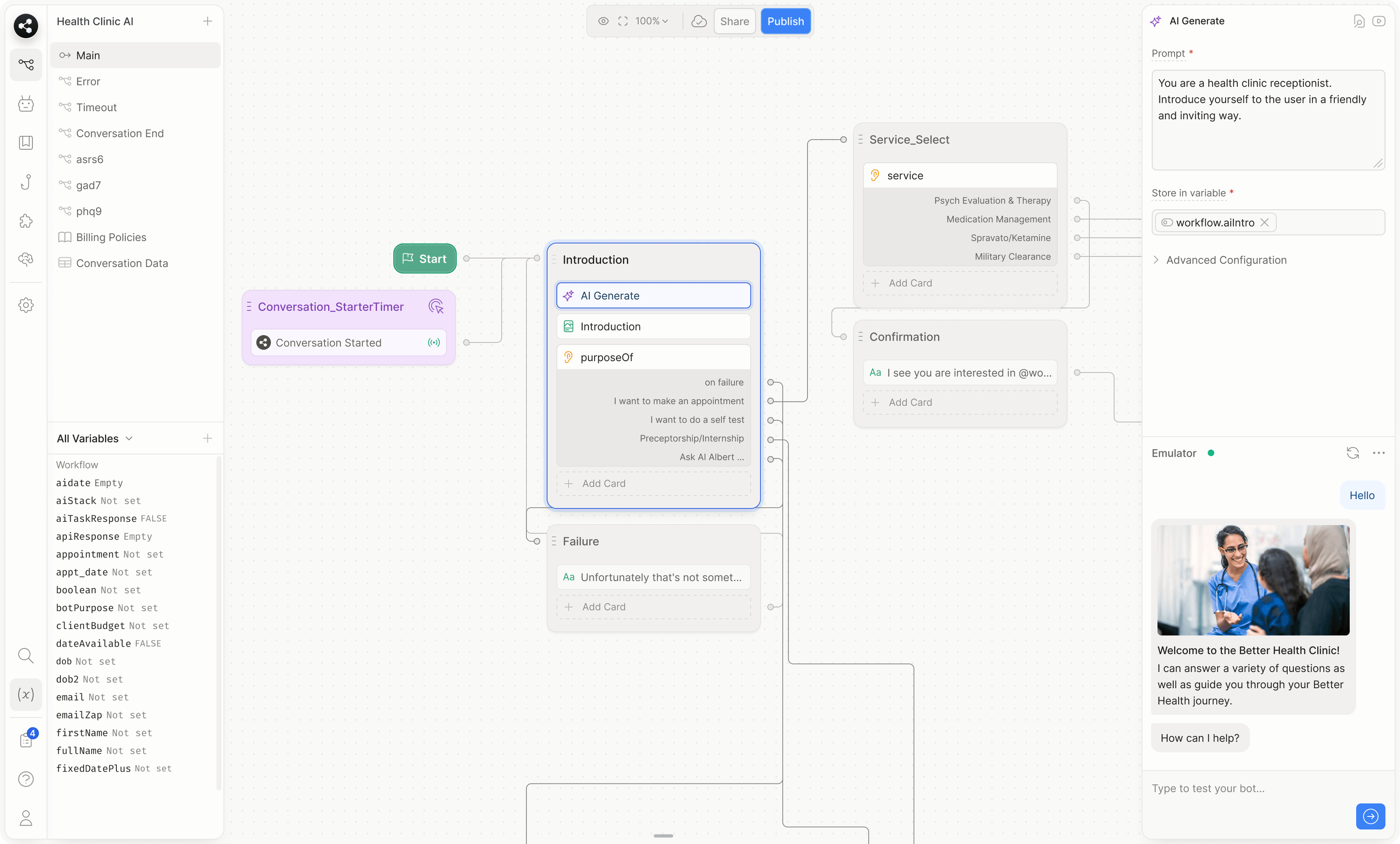Screen dimensions: 1400x844
Task: Open the All Variables dropdown
Action: [94, 438]
